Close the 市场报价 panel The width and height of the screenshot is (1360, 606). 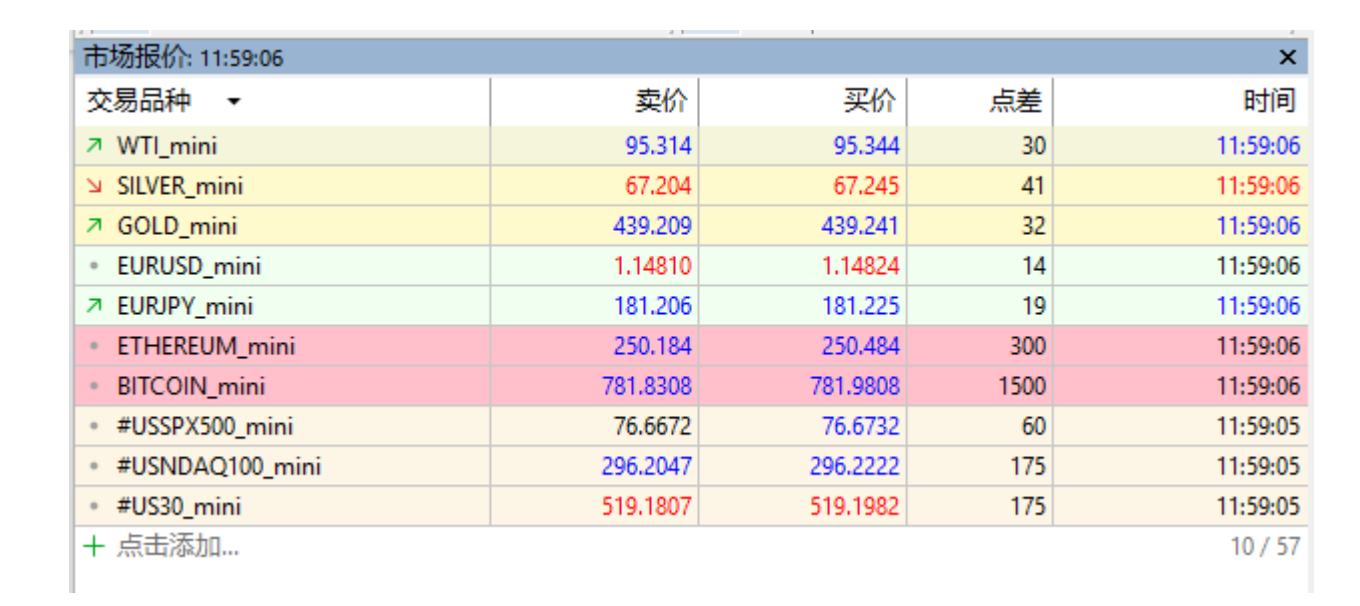pos(1288,58)
